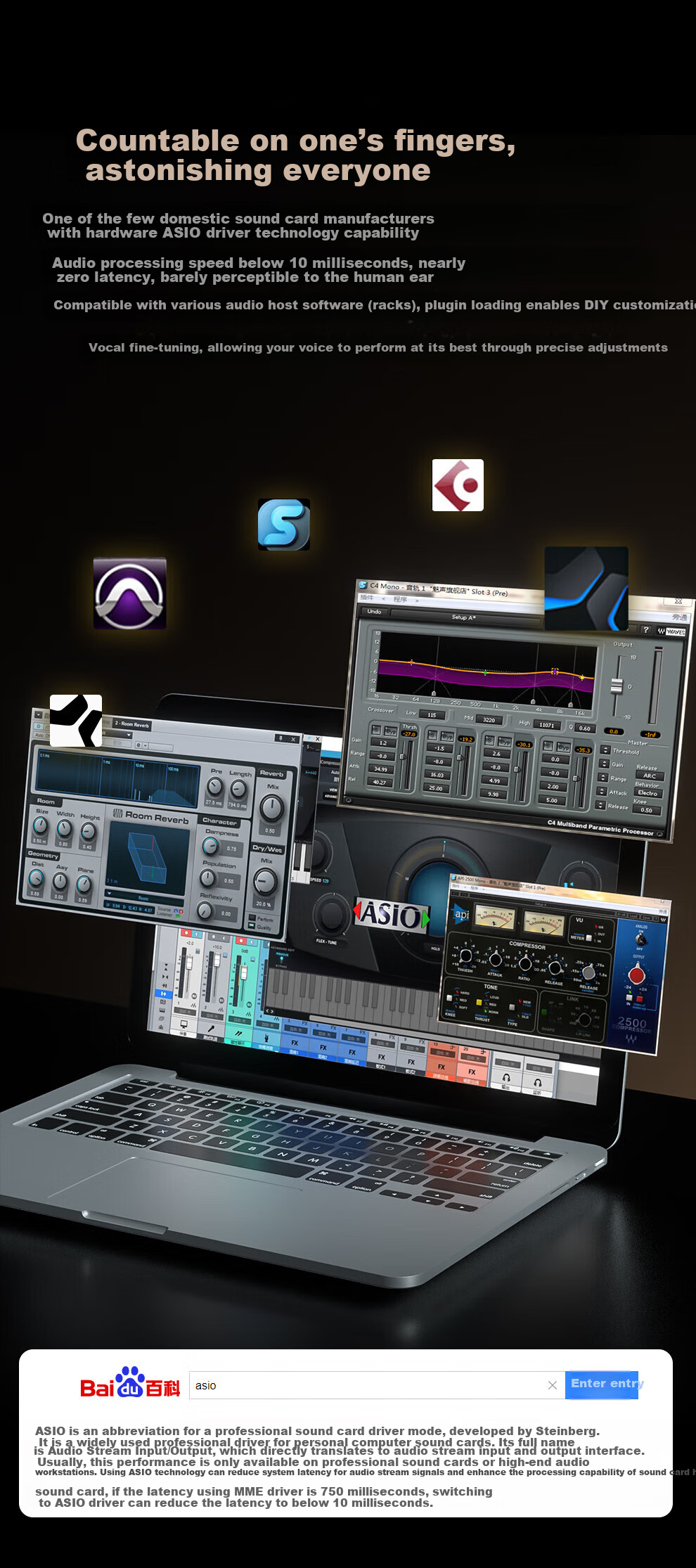Screen dimensions: 696x1568
Task: Toggle Byp on the first C4 band
Action: point(389,731)
